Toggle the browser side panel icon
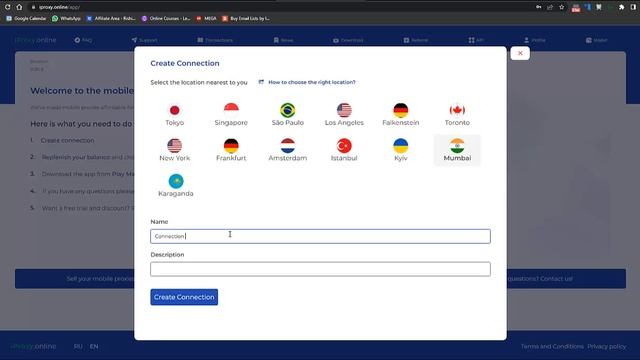The height and width of the screenshot is (360, 640). point(633,7)
